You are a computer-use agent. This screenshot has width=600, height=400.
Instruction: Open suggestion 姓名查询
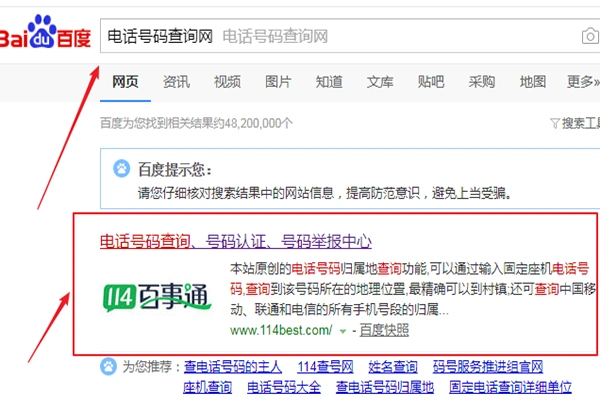pyautogui.click(x=393, y=367)
